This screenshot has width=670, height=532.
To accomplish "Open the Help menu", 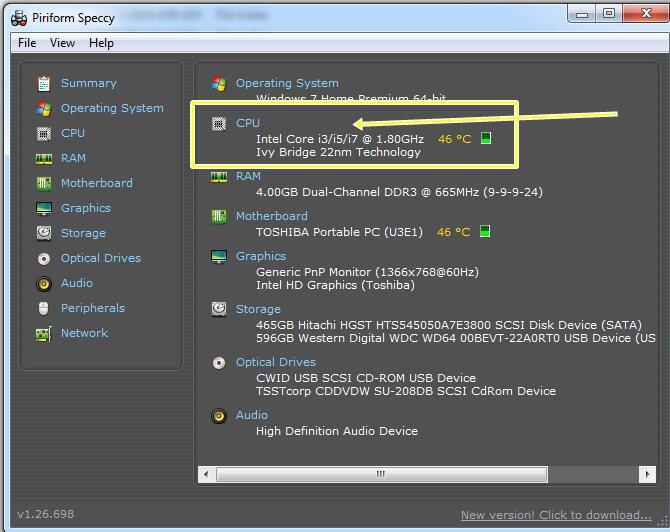I will [101, 43].
